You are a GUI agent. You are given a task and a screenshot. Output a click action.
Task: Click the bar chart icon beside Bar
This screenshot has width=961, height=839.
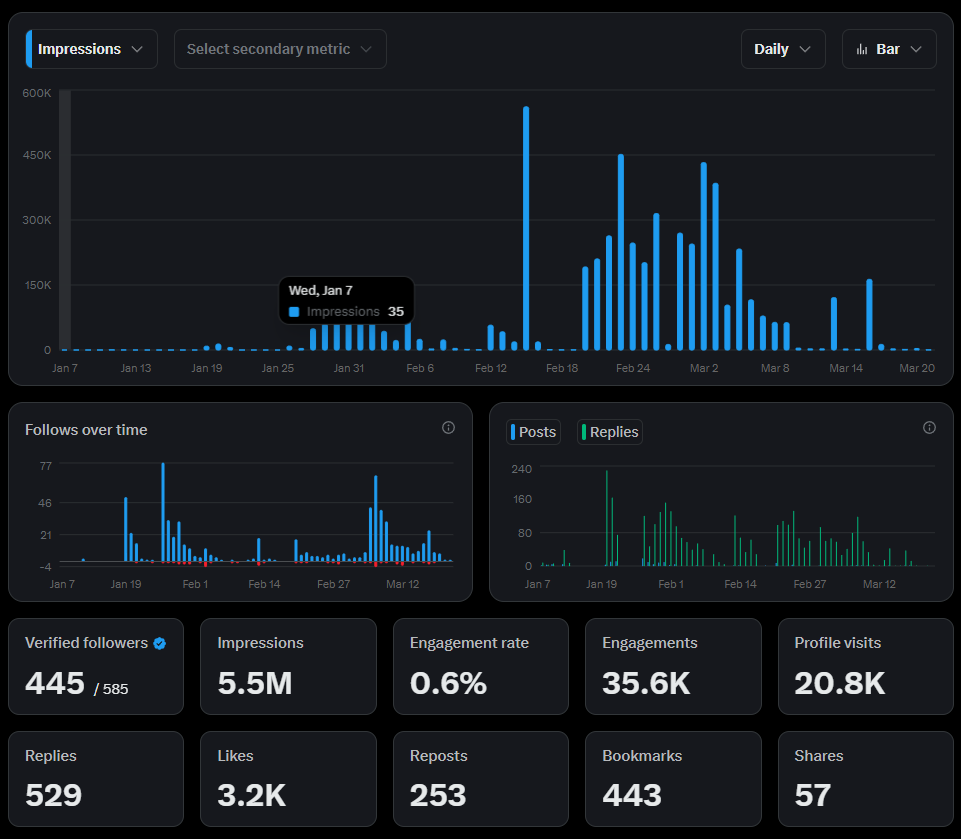862,50
